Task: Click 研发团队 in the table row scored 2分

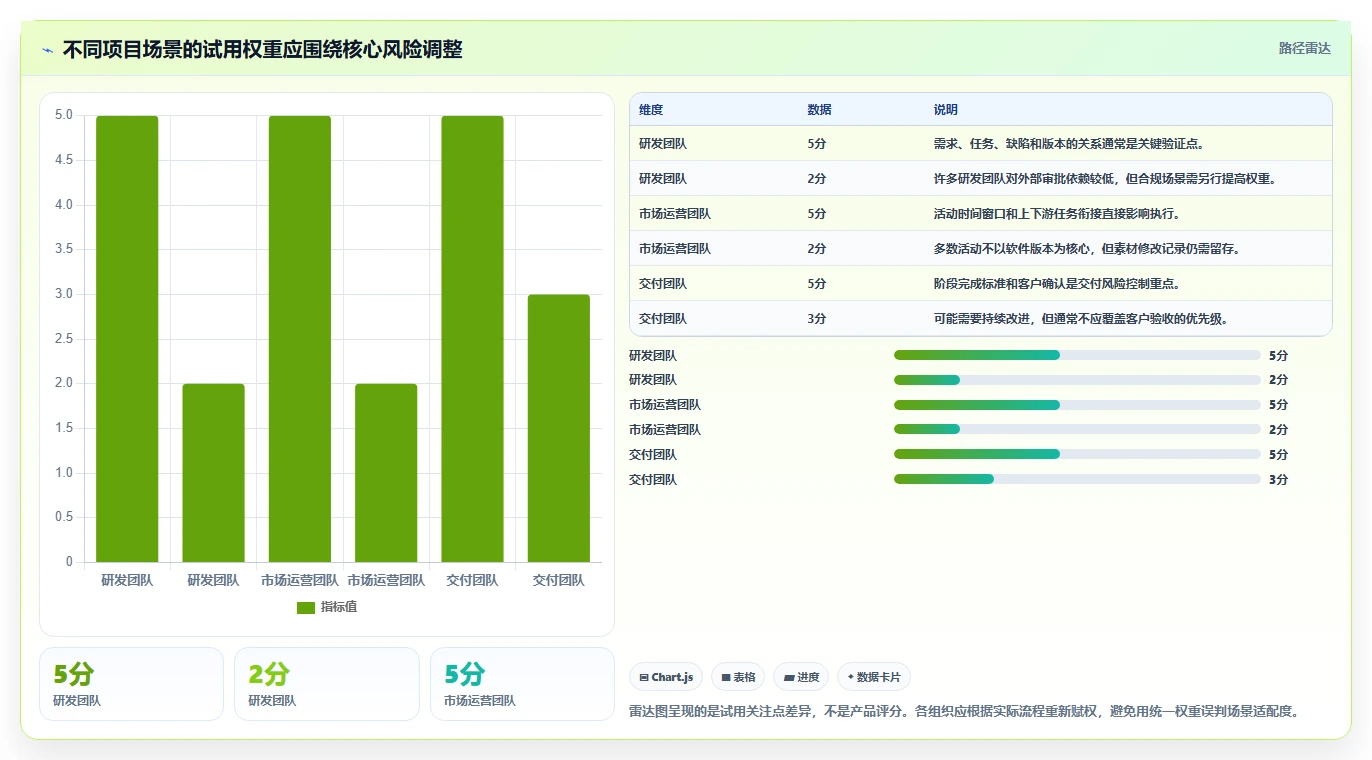Action: (x=663, y=179)
